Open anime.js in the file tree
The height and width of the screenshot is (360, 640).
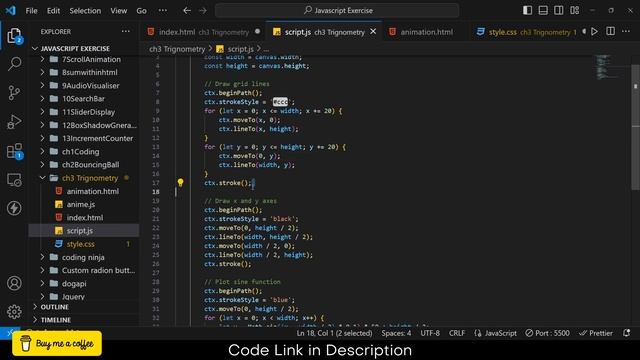pyautogui.click(x=85, y=204)
